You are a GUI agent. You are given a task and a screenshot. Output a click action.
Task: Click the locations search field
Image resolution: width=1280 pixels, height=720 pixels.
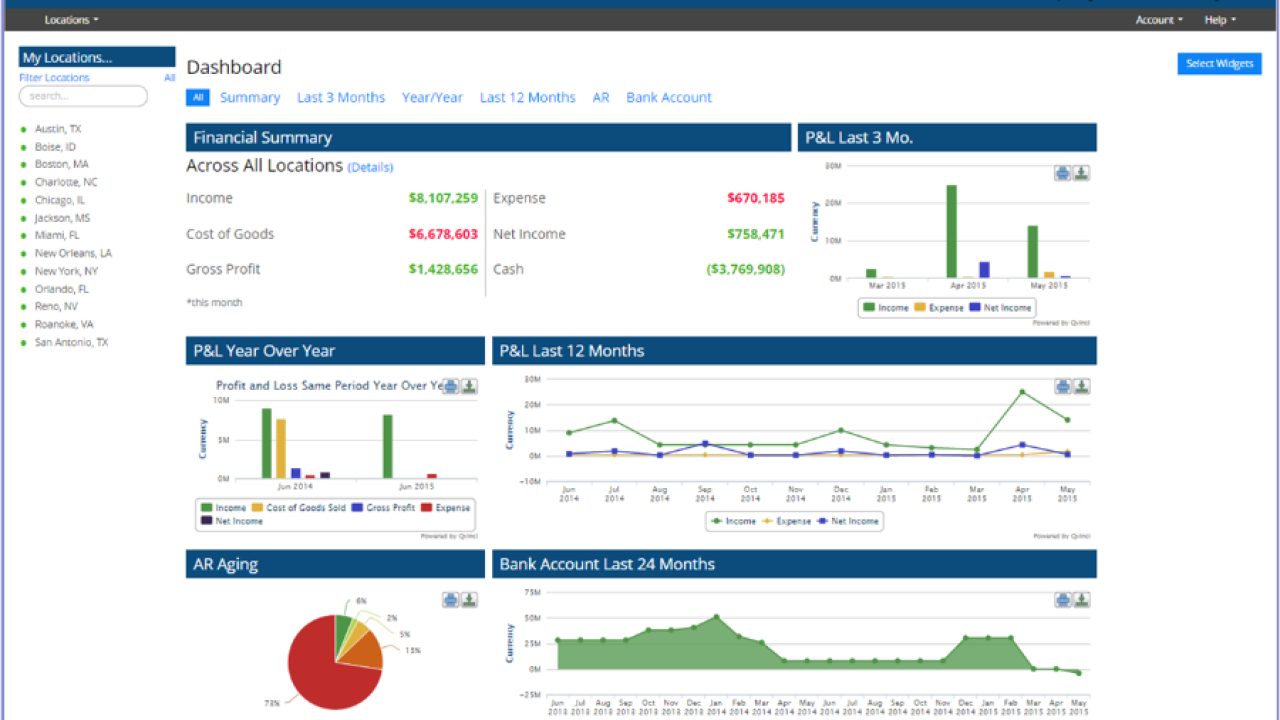pyautogui.click(x=83, y=96)
